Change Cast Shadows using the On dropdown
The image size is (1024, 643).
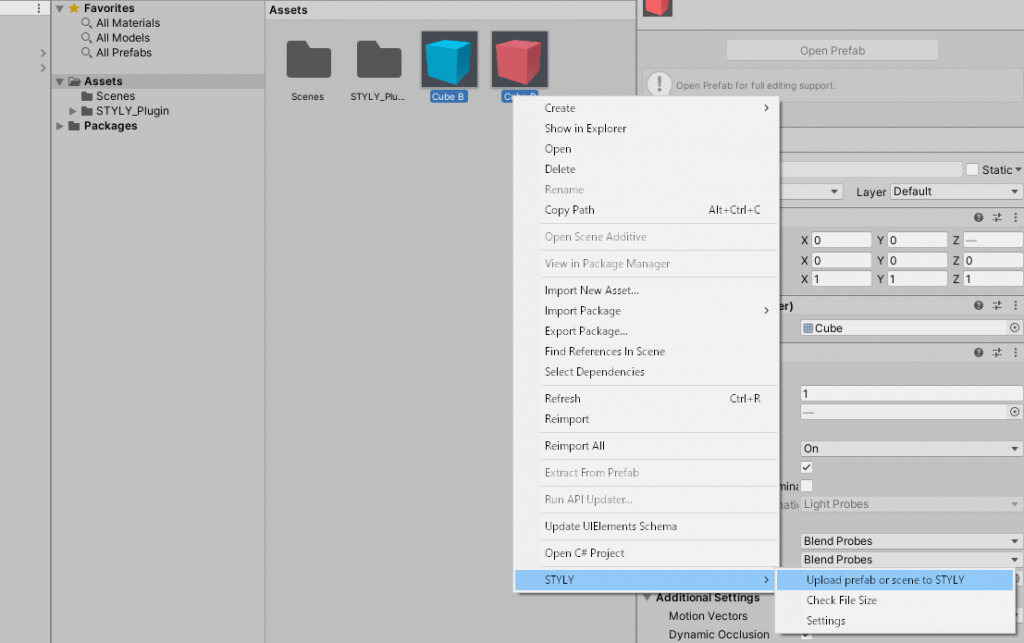pos(910,448)
